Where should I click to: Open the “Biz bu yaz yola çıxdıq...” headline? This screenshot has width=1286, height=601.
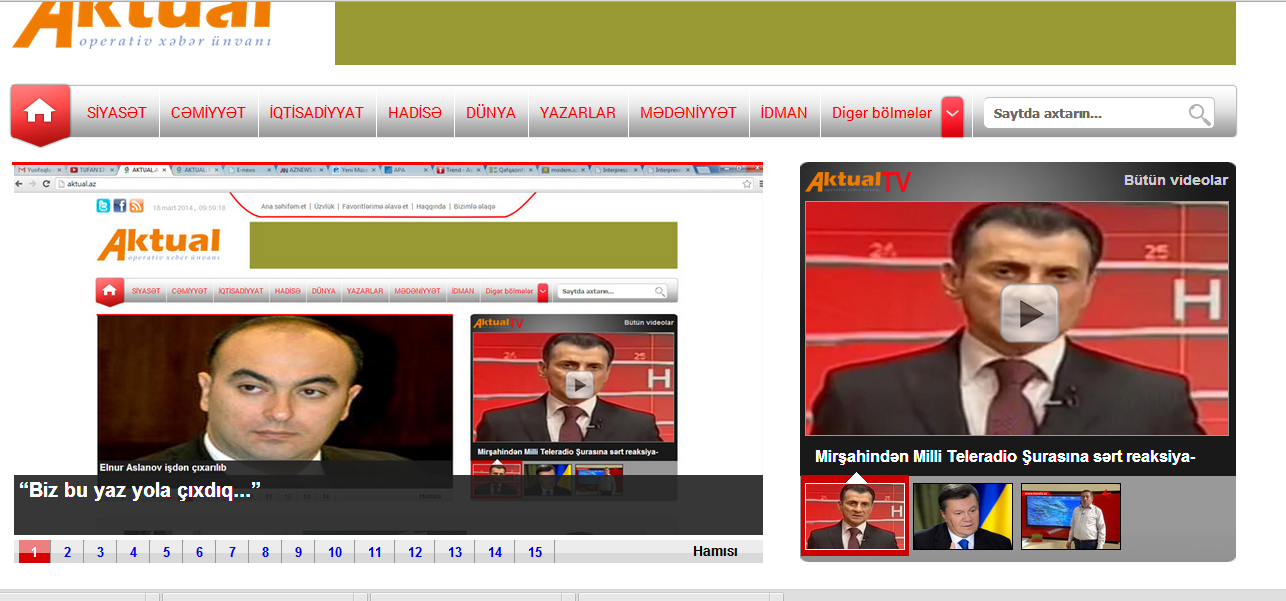point(140,490)
